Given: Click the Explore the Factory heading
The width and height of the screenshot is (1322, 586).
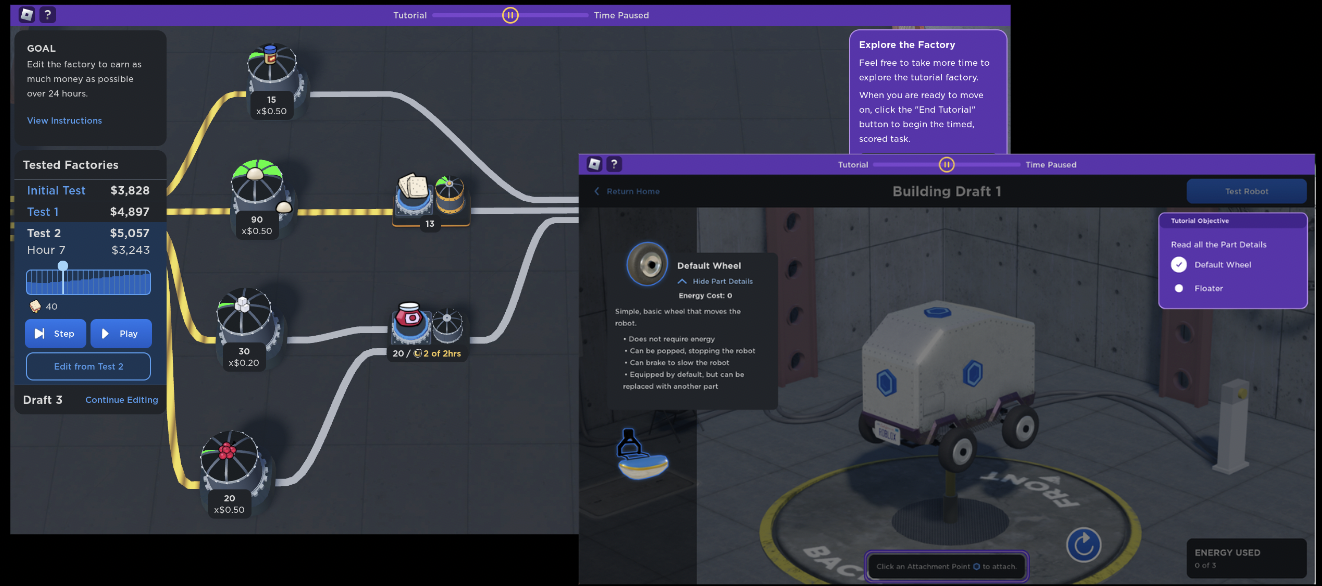Looking at the screenshot, I should pos(907,45).
